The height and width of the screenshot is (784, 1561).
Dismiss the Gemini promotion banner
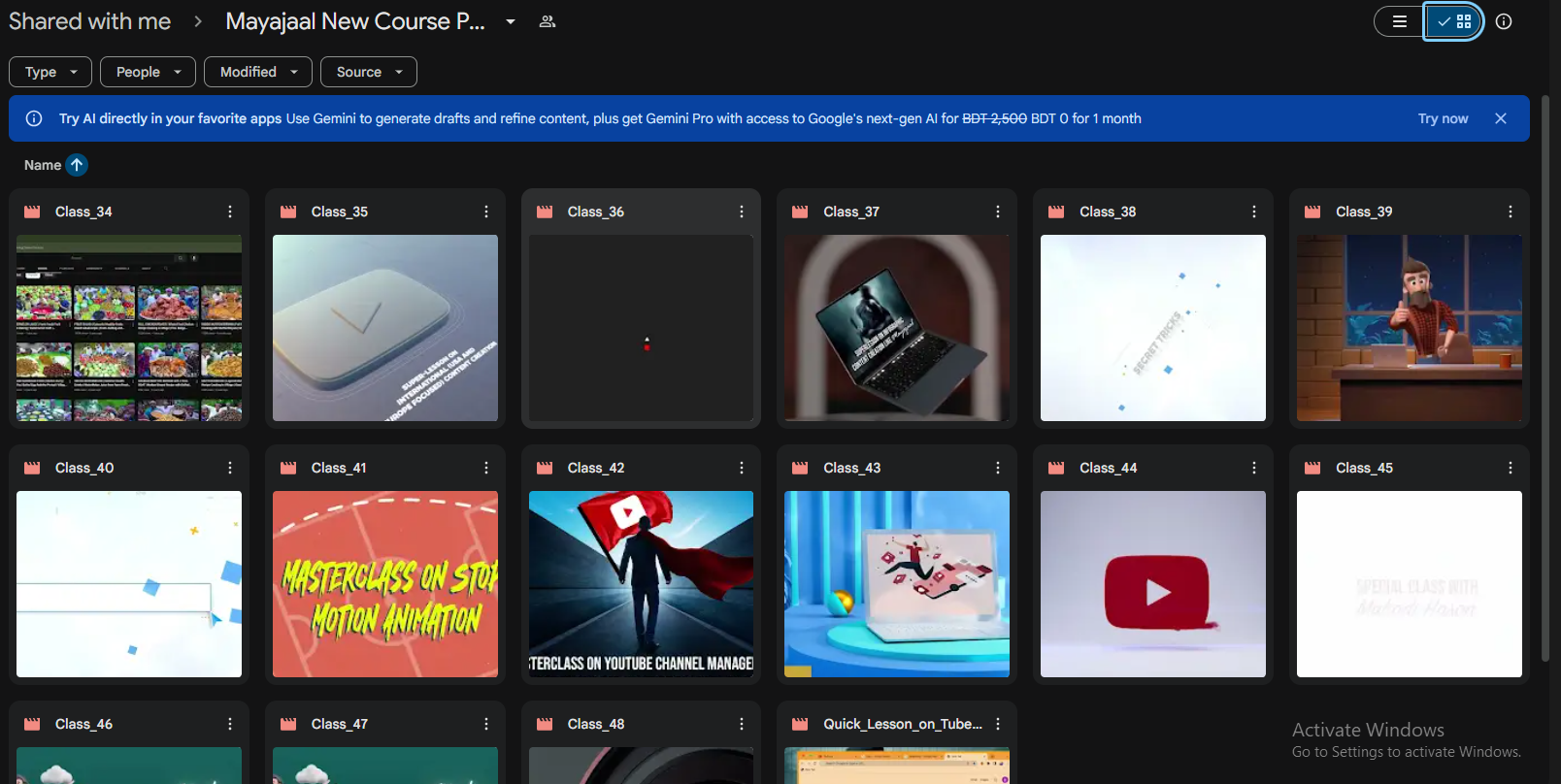pos(1501,118)
